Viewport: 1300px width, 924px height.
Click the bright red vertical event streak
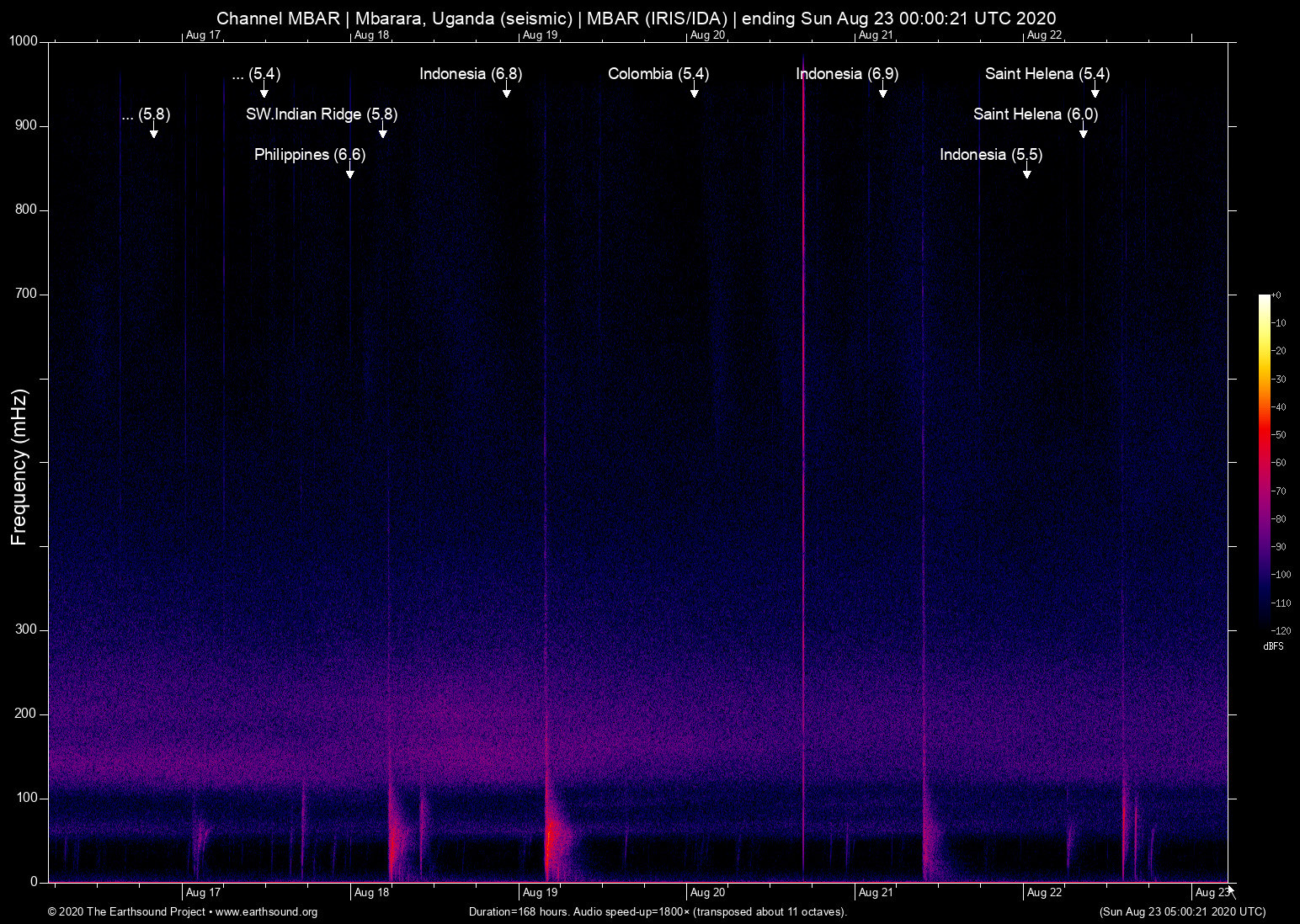[x=804, y=421]
